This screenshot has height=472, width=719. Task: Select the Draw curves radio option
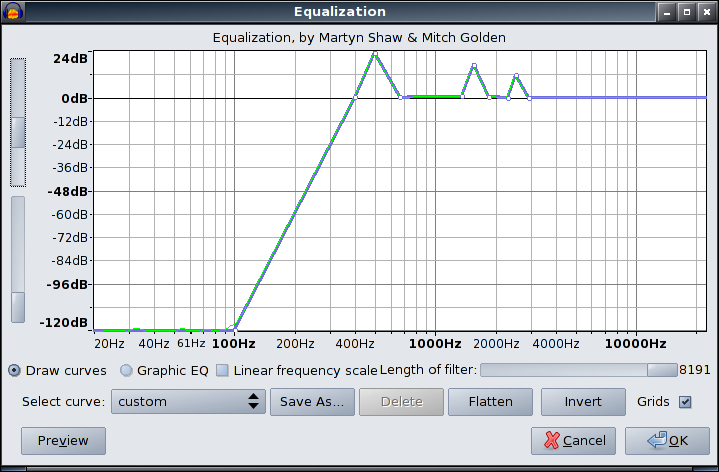pyautogui.click(x=15, y=370)
